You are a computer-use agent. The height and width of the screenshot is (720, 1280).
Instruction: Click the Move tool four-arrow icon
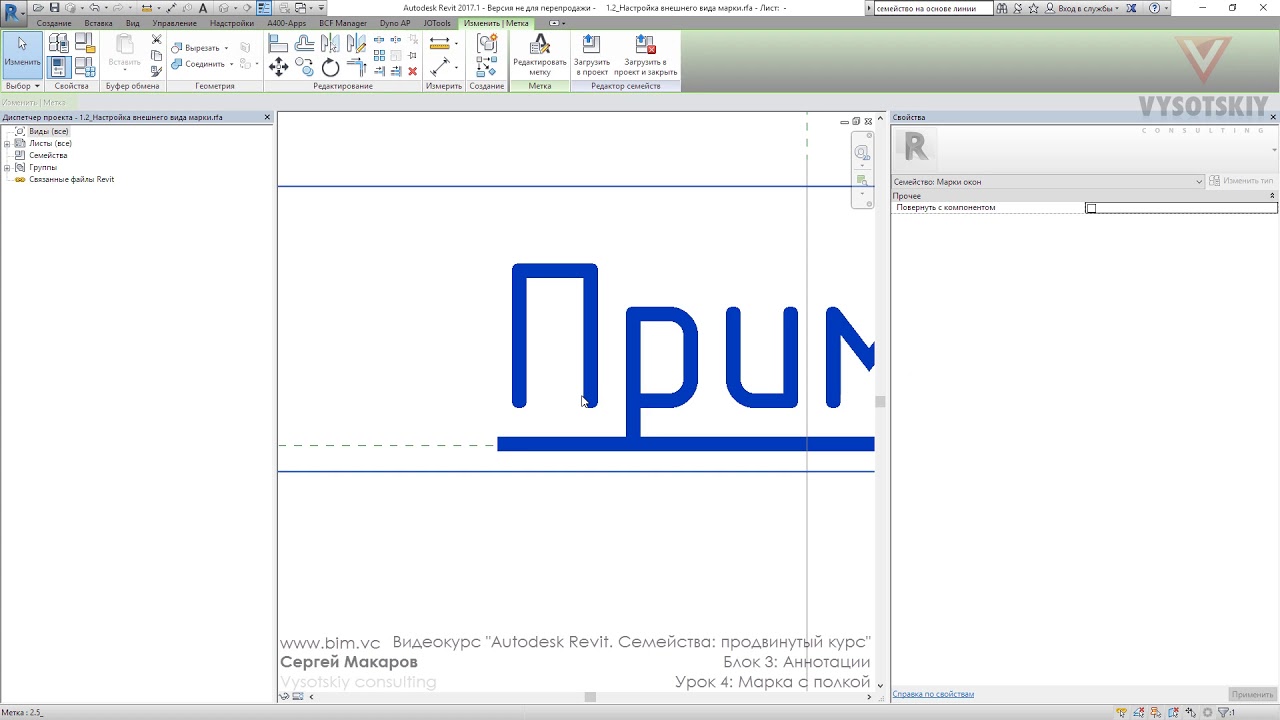pyautogui.click(x=279, y=67)
